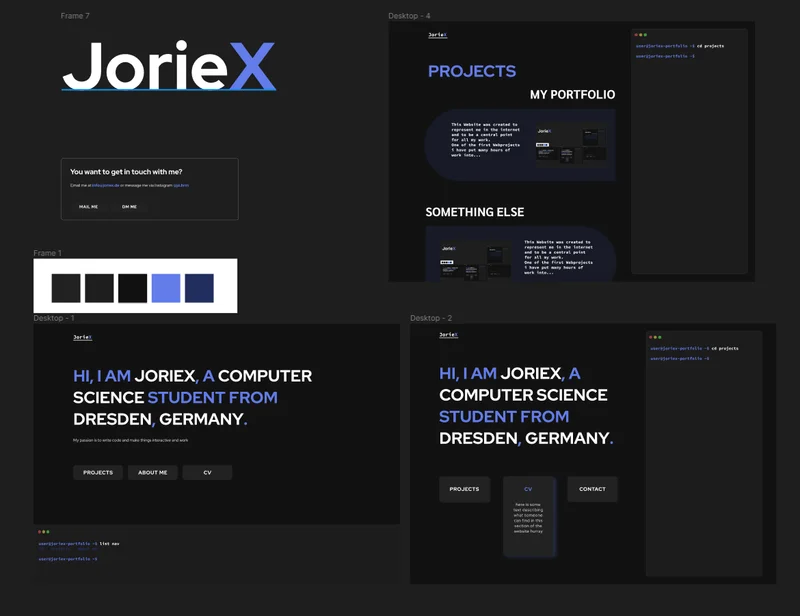
Task: Click the green terminal dot below Desktop - 1
Action: point(48,532)
